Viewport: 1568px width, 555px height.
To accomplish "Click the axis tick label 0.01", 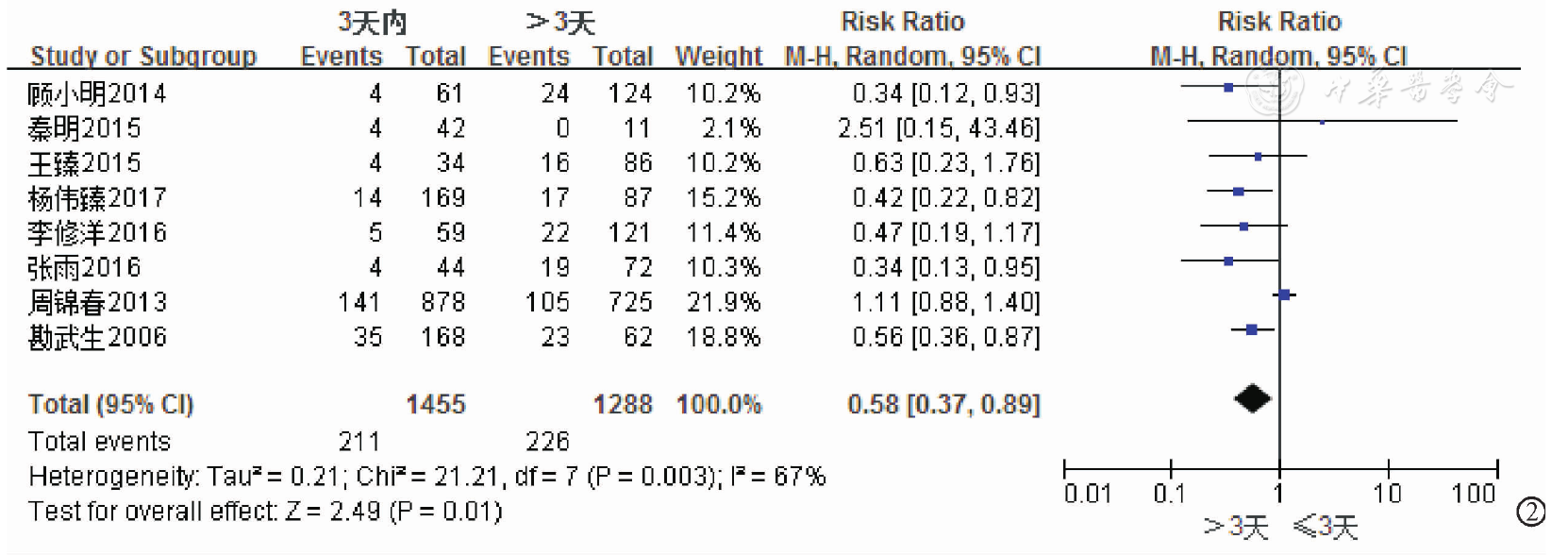I will tap(1088, 493).
